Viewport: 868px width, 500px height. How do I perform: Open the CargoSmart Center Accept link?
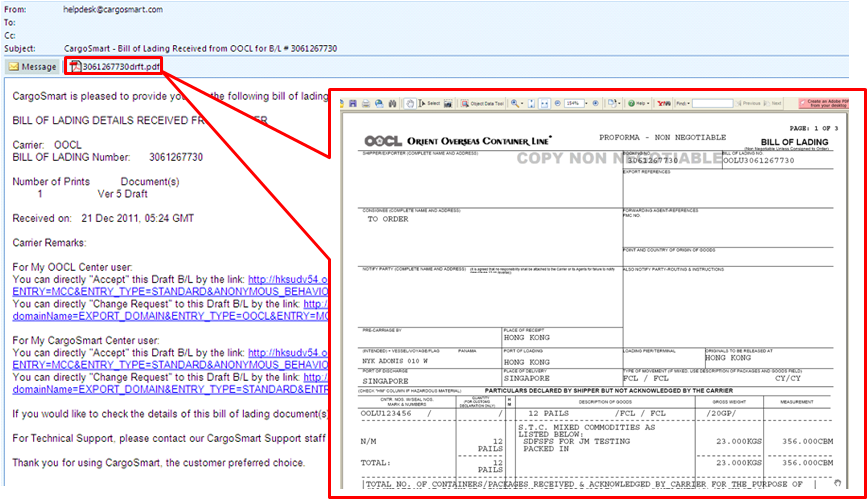click(288, 353)
